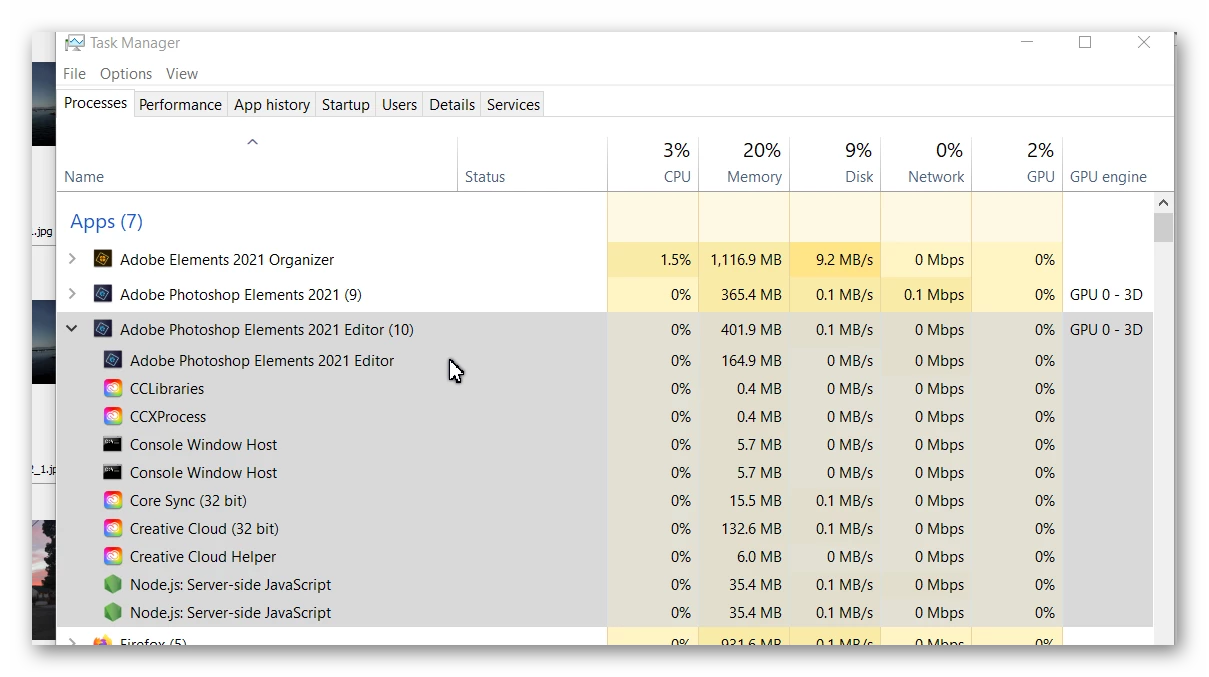Click the Photoshop Elements 2021 Editor (10) group icon
The width and height of the screenshot is (1209, 677).
tap(102, 329)
